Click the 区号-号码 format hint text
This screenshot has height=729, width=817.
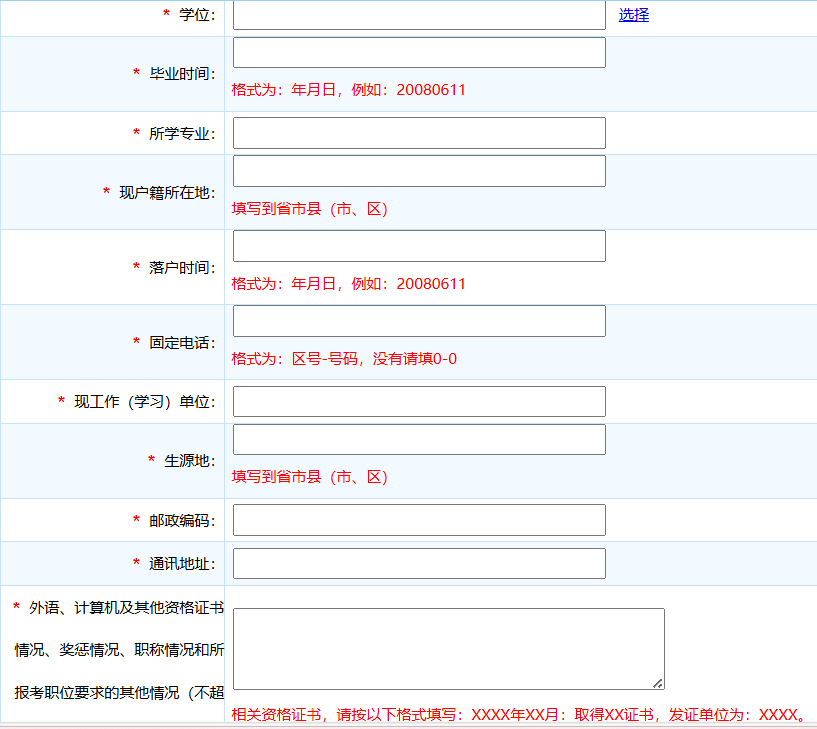point(344,359)
